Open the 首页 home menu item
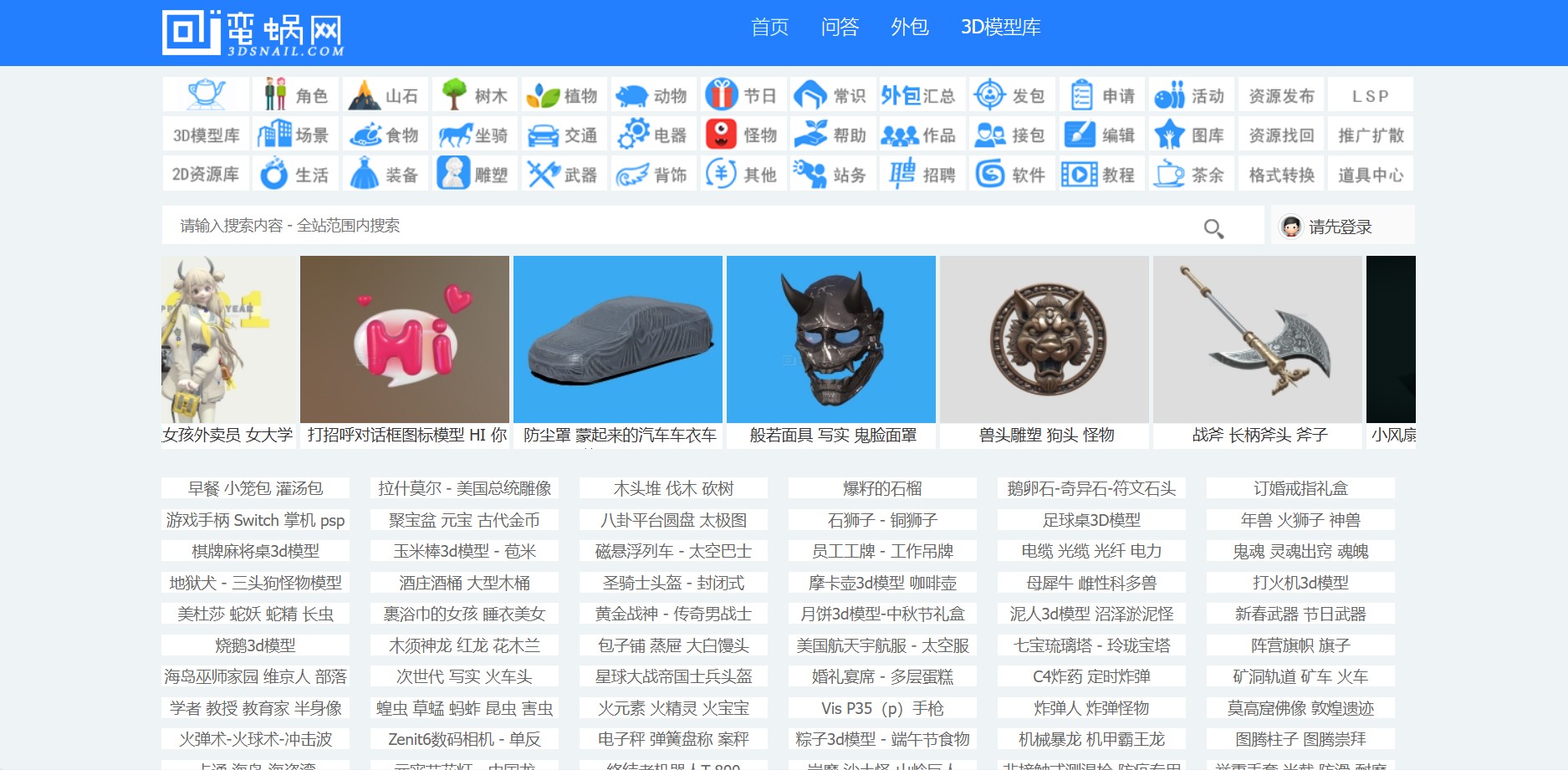Screen dimensions: 1568x770 pyautogui.click(x=769, y=28)
